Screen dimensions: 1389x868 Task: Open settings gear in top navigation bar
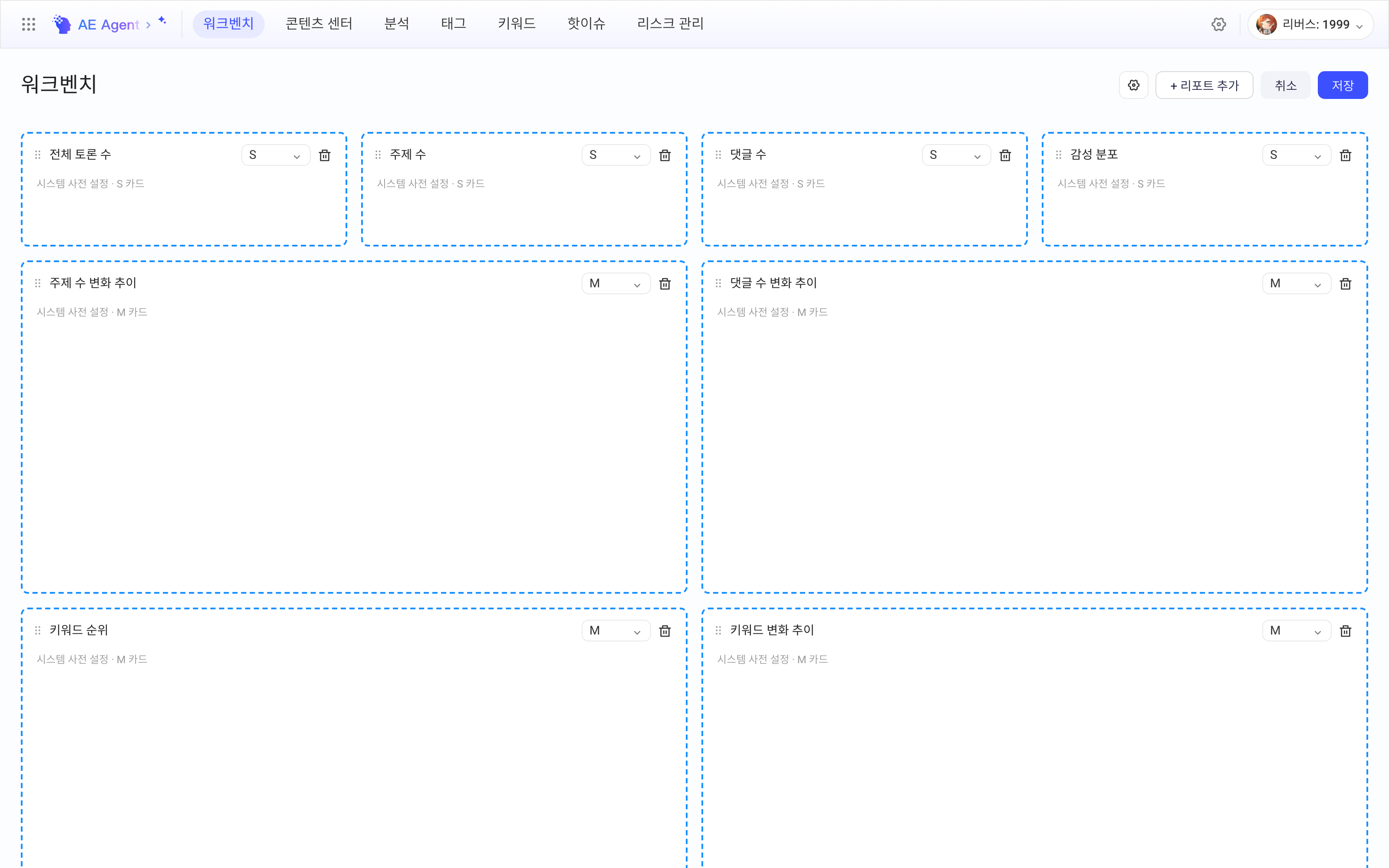(x=1218, y=24)
